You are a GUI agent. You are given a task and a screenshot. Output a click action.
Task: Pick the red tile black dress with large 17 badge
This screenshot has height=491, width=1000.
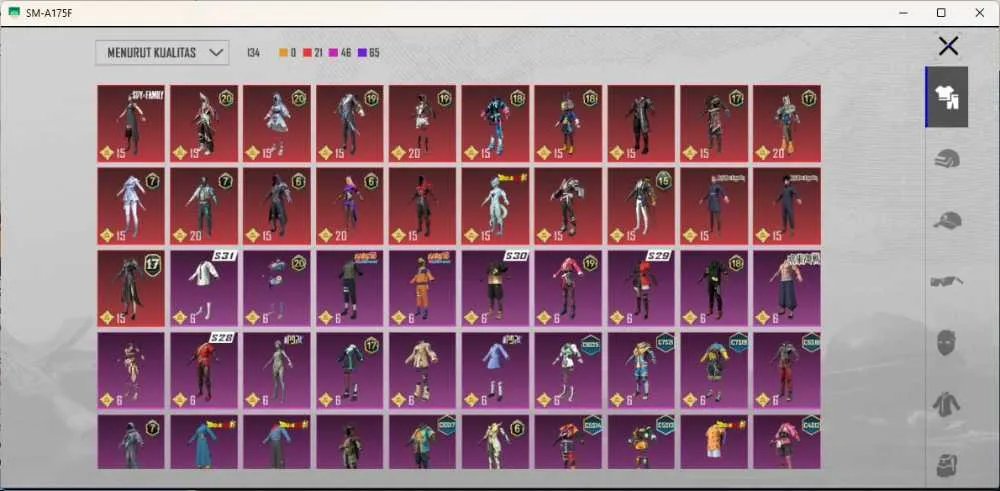coord(131,288)
